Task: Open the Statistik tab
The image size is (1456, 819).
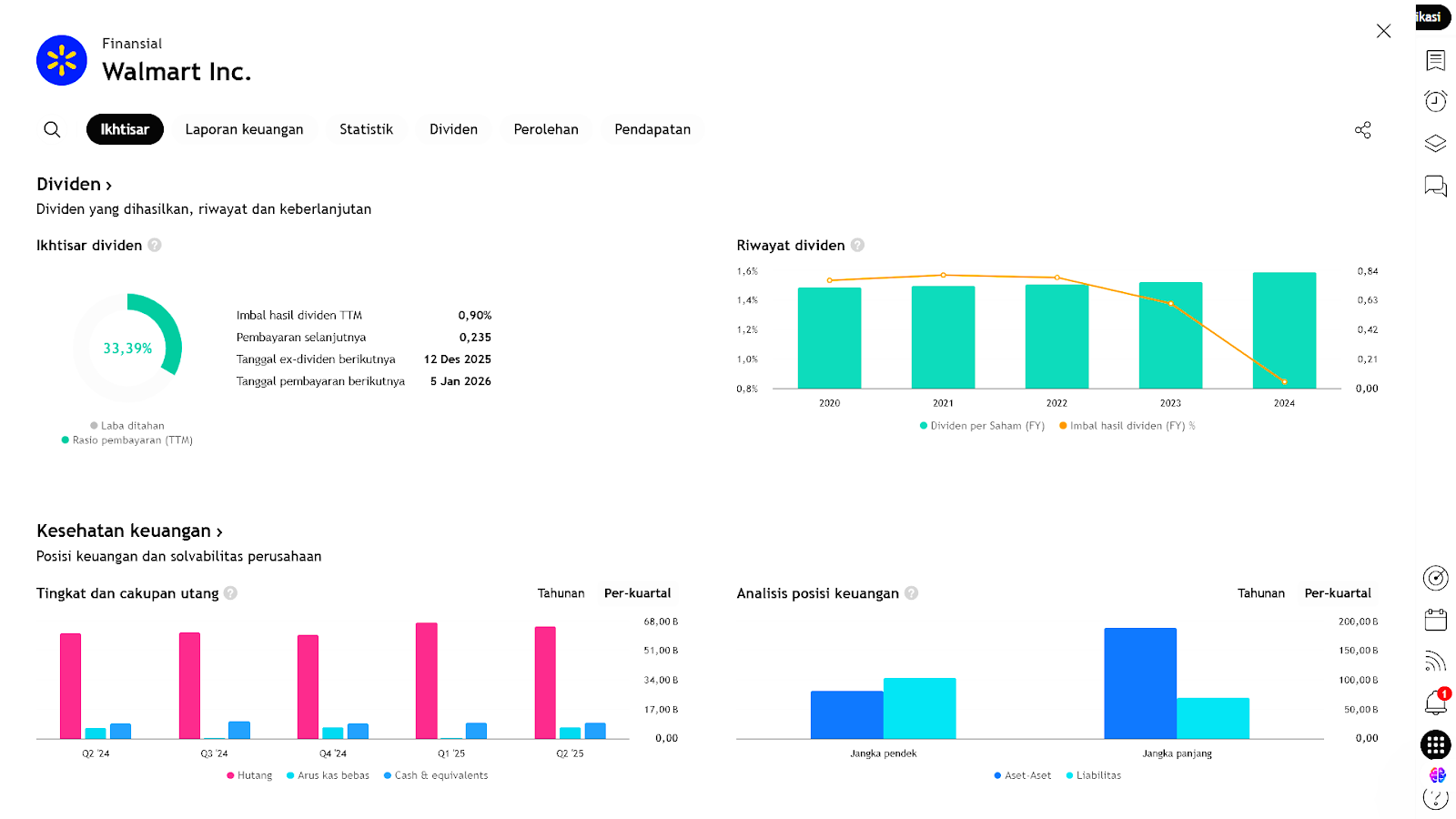Action: (x=366, y=129)
